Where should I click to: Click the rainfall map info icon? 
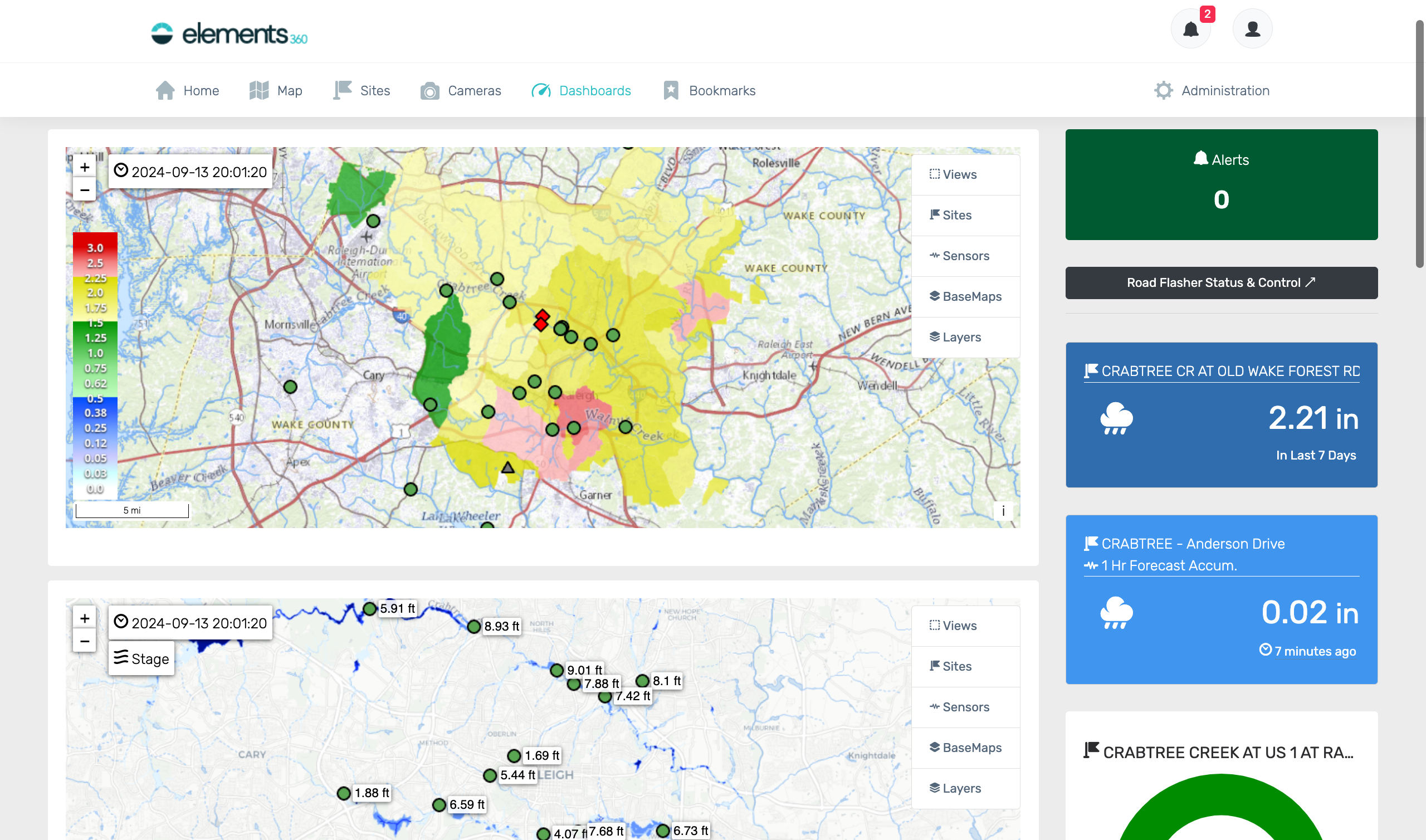[x=1003, y=511]
